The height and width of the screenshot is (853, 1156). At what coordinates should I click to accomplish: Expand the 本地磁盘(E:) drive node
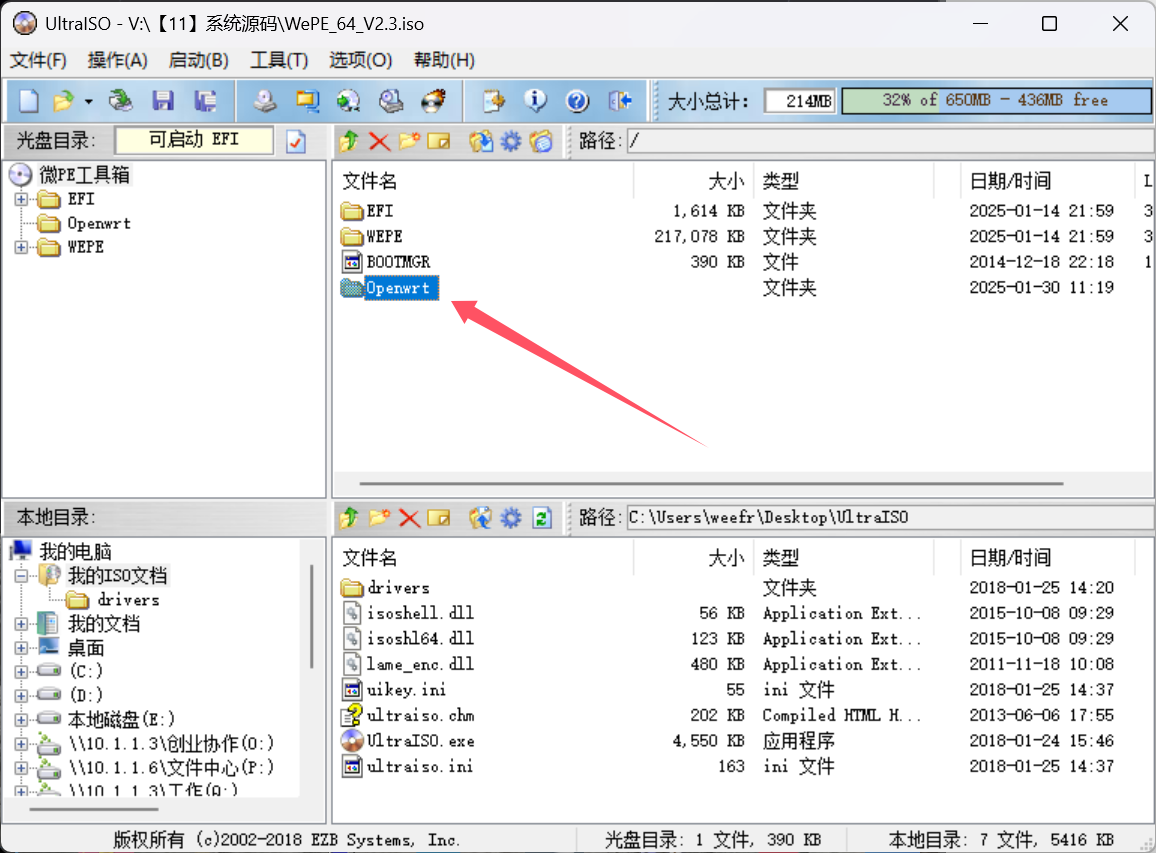[21, 720]
